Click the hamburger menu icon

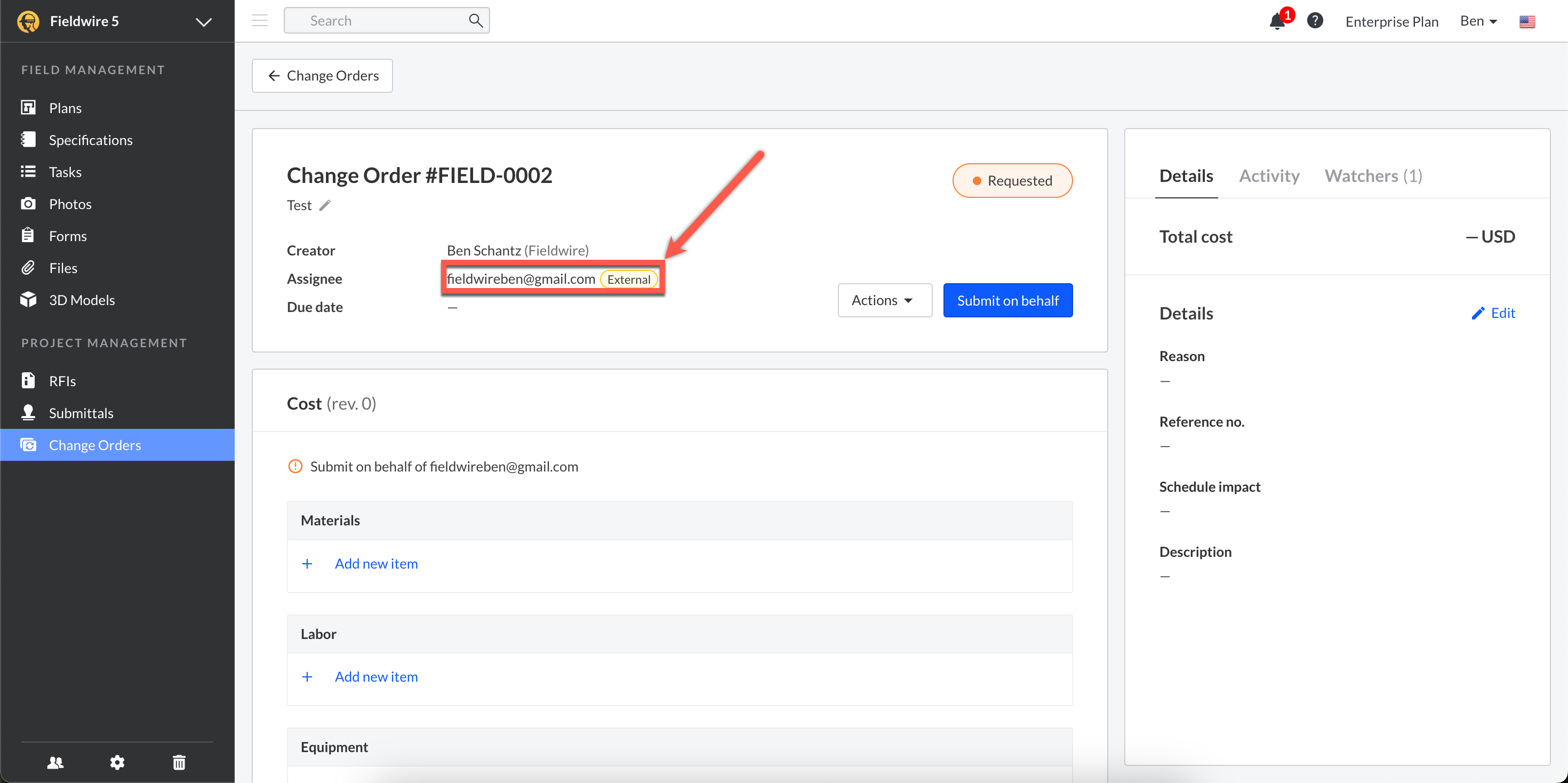[x=260, y=21]
